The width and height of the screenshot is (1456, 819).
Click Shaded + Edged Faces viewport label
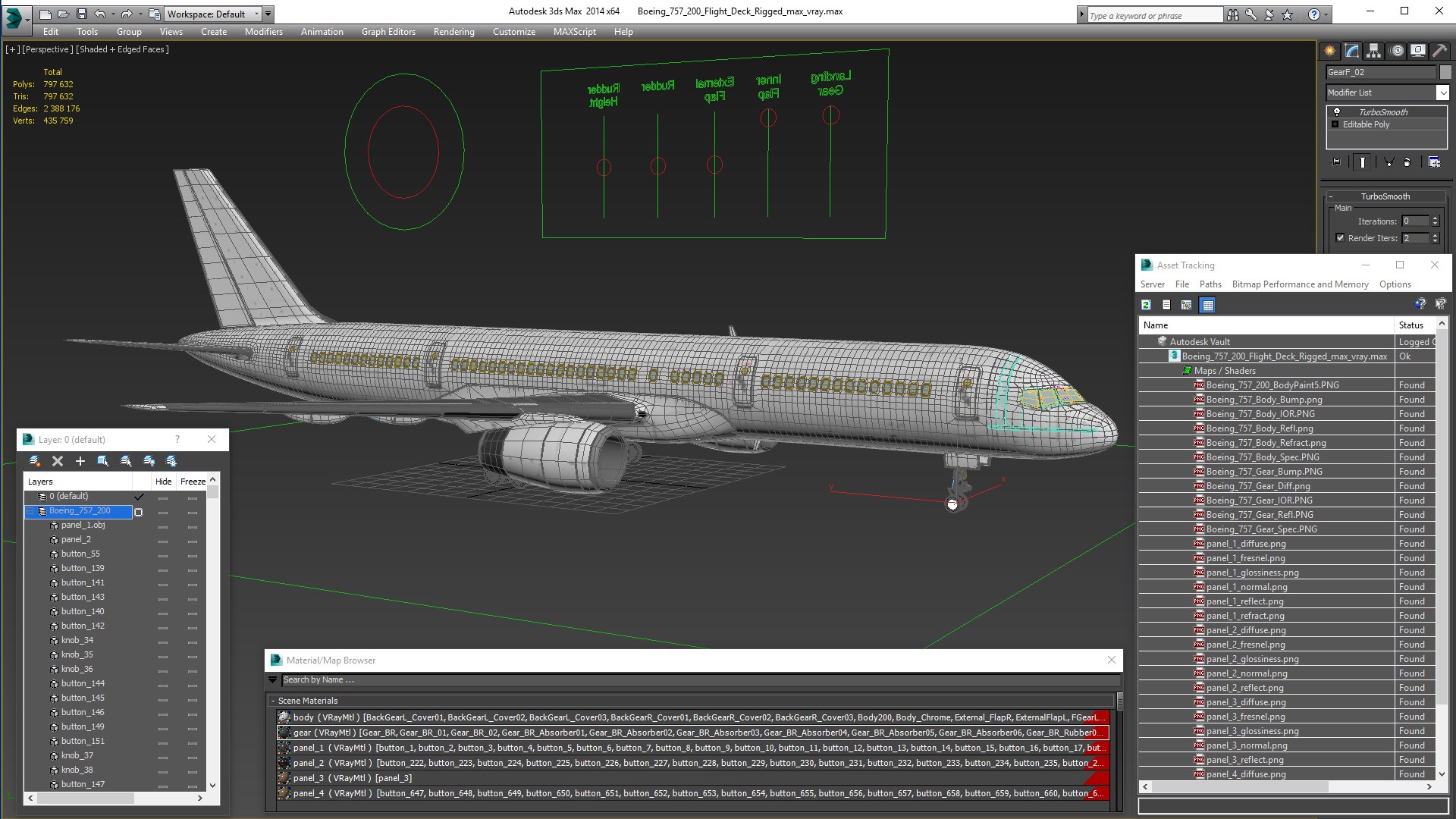pos(122,49)
